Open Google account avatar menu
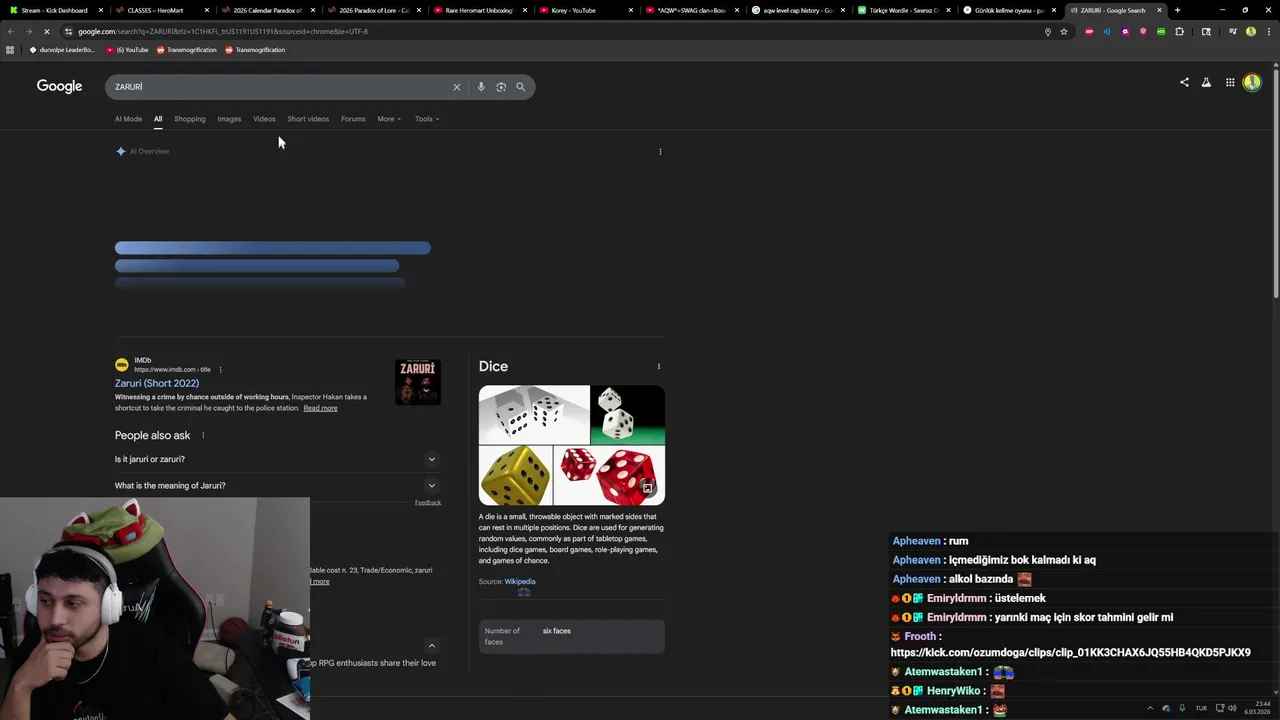The height and width of the screenshot is (720, 1280). [1252, 83]
